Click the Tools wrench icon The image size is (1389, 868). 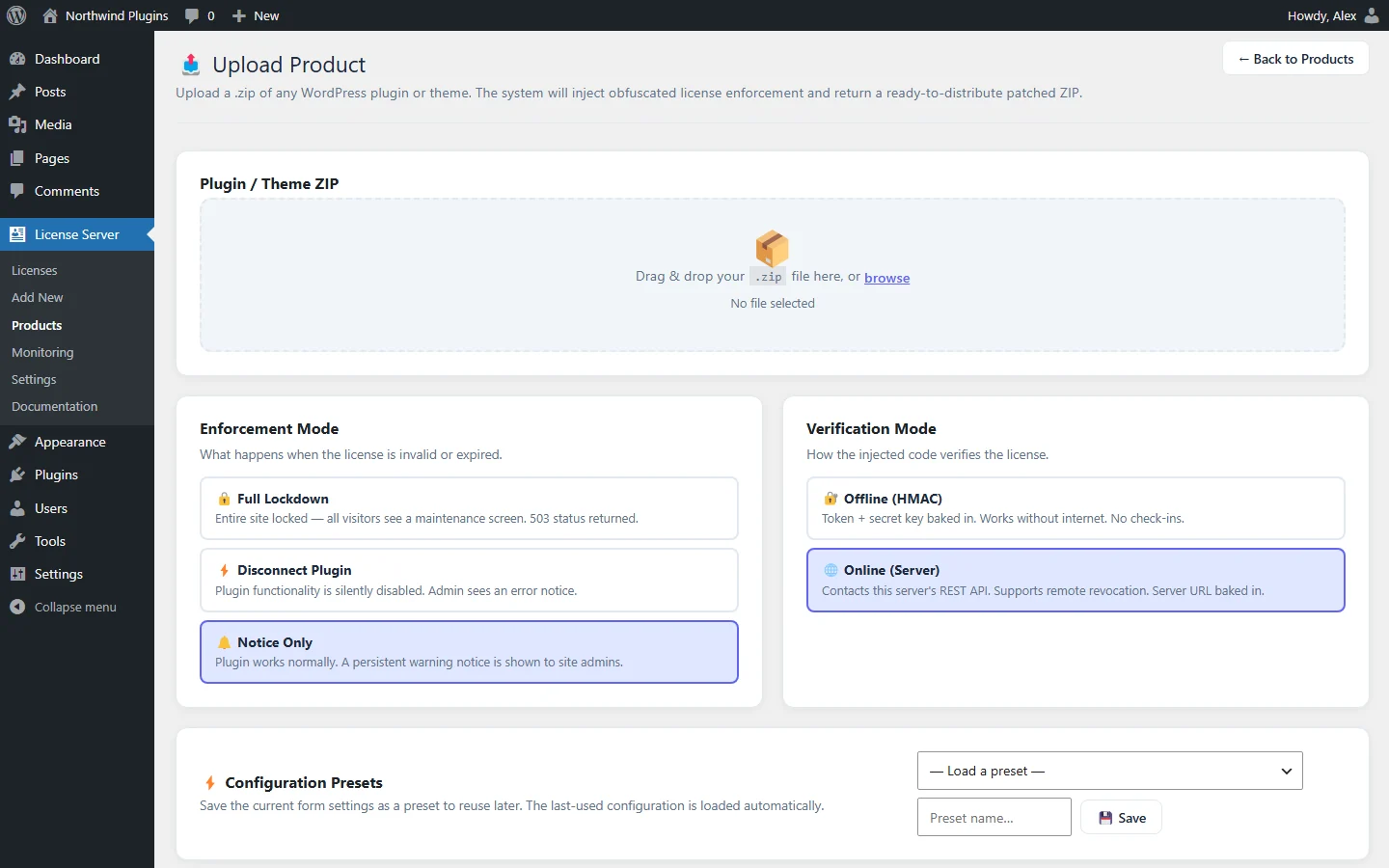(x=17, y=541)
